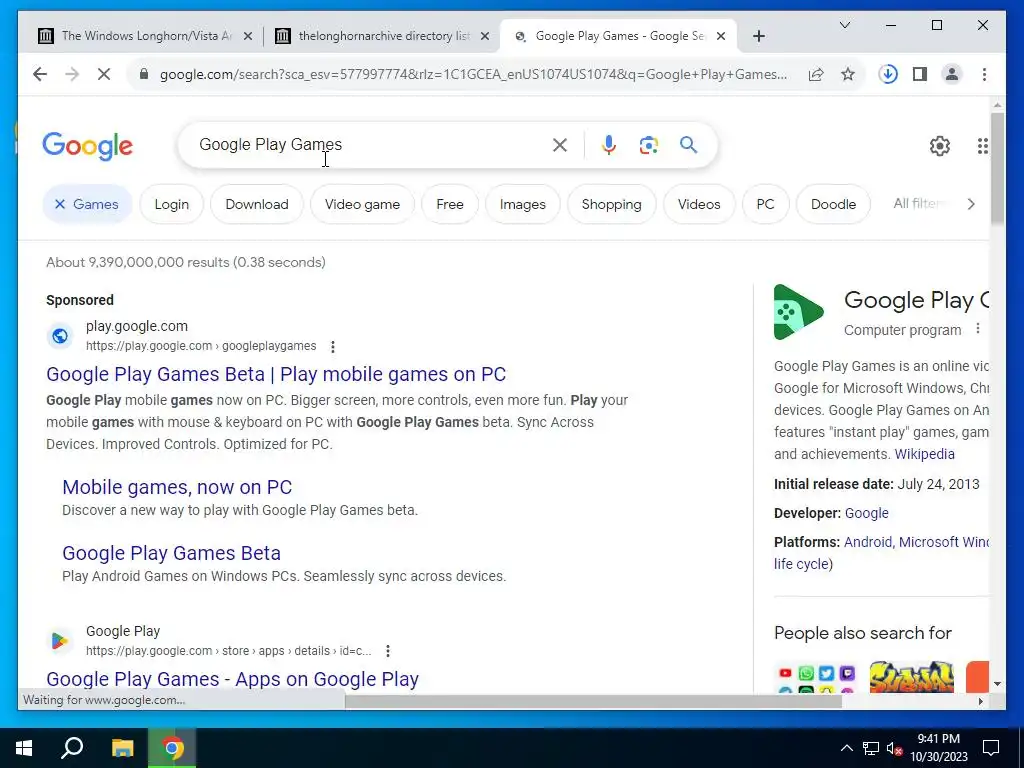Show hidden system tray icons
The height and width of the screenshot is (768, 1024).
pos(846,748)
